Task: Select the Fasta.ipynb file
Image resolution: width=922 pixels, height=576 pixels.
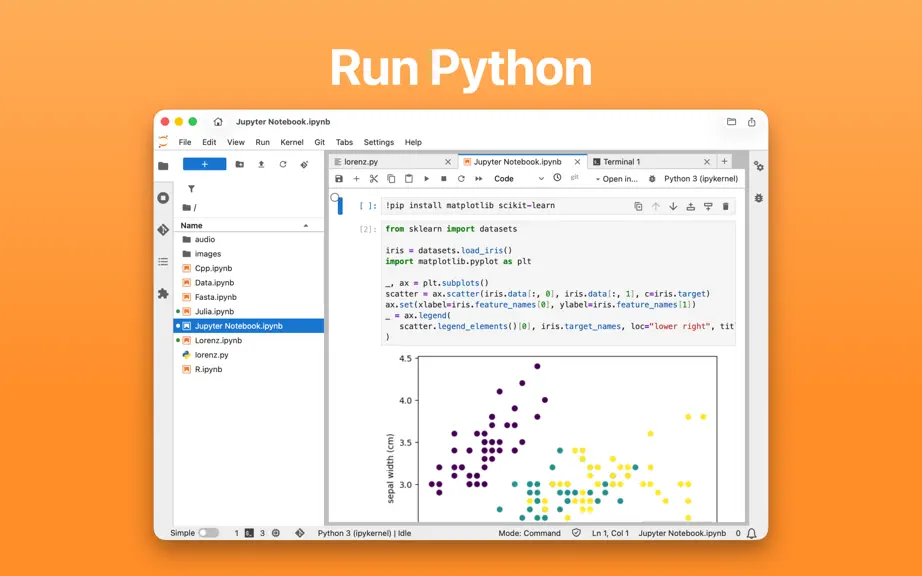Action: tap(249, 297)
